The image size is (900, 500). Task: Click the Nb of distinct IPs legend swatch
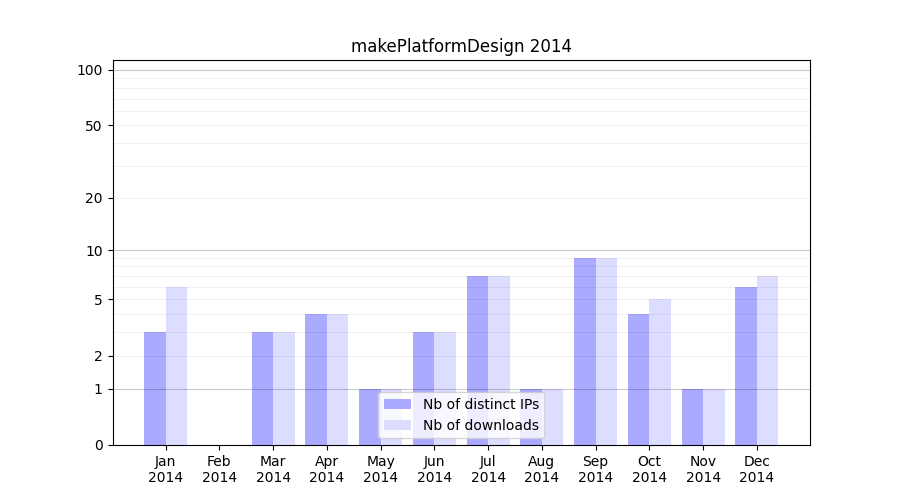(397, 404)
